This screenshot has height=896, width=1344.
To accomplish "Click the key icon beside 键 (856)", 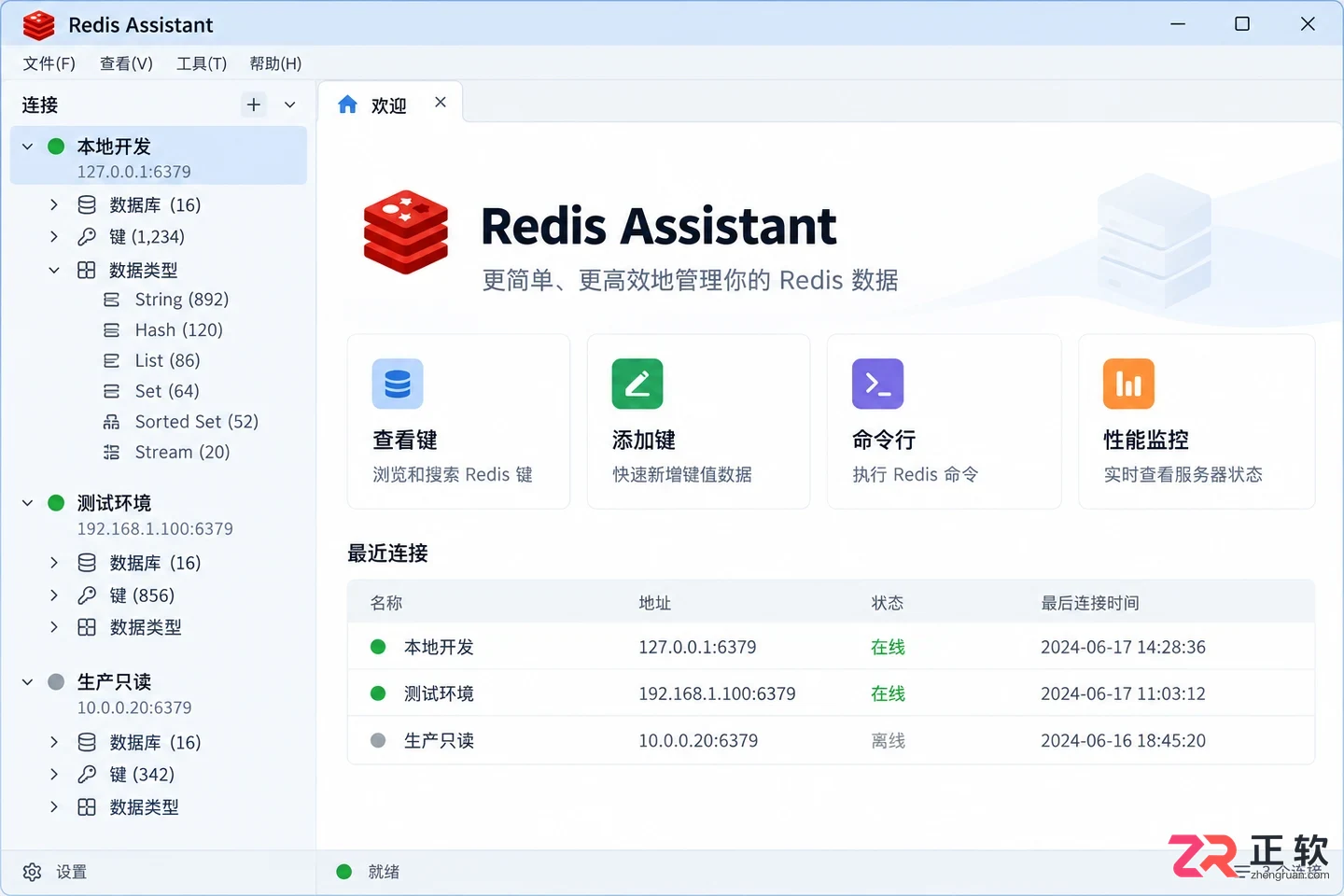I will tap(87, 595).
